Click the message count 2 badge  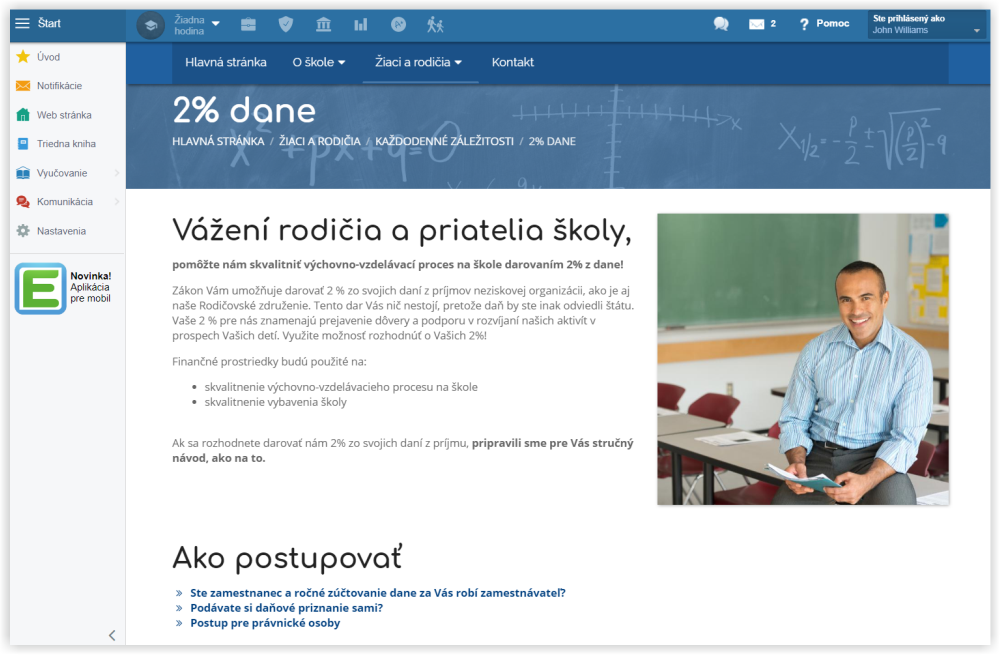(773, 24)
